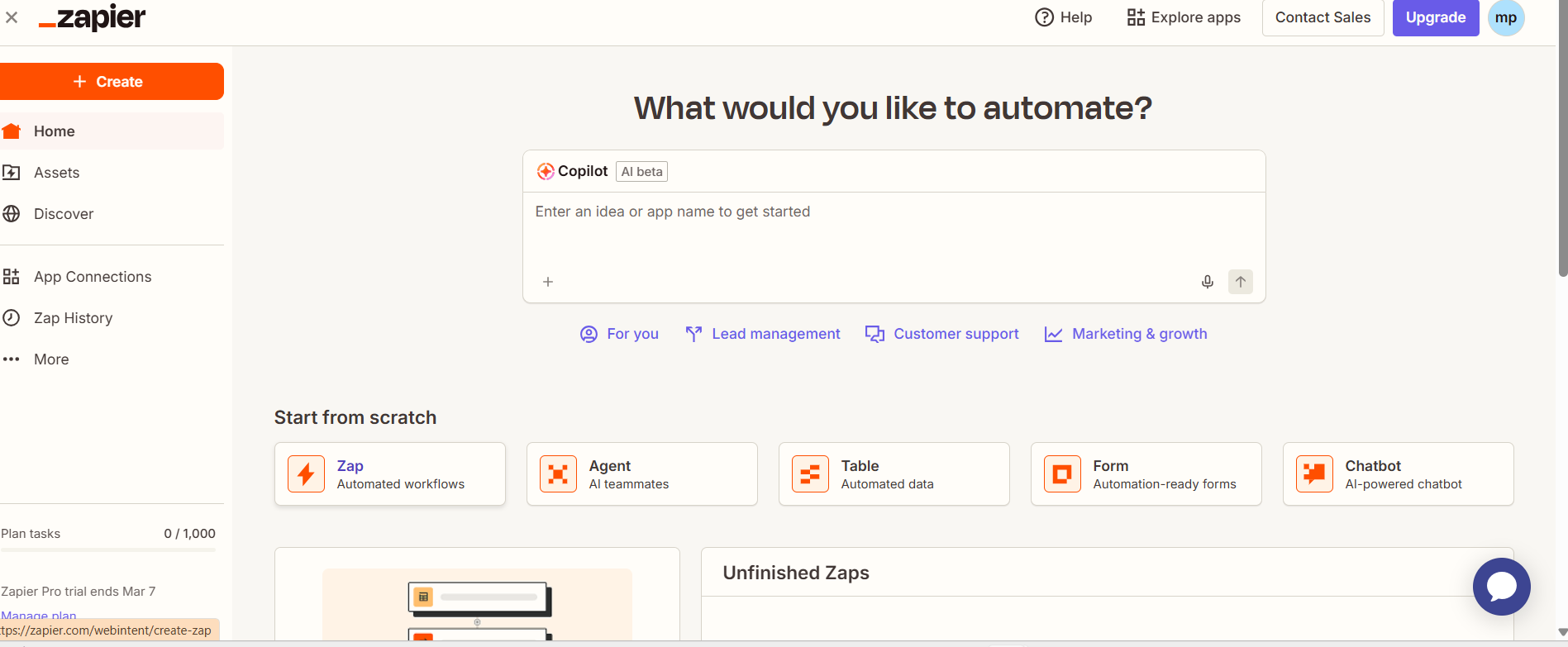The width and height of the screenshot is (1568, 647).
Task: Start a new Form from scratch
Action: click(x=1146, y=474)
